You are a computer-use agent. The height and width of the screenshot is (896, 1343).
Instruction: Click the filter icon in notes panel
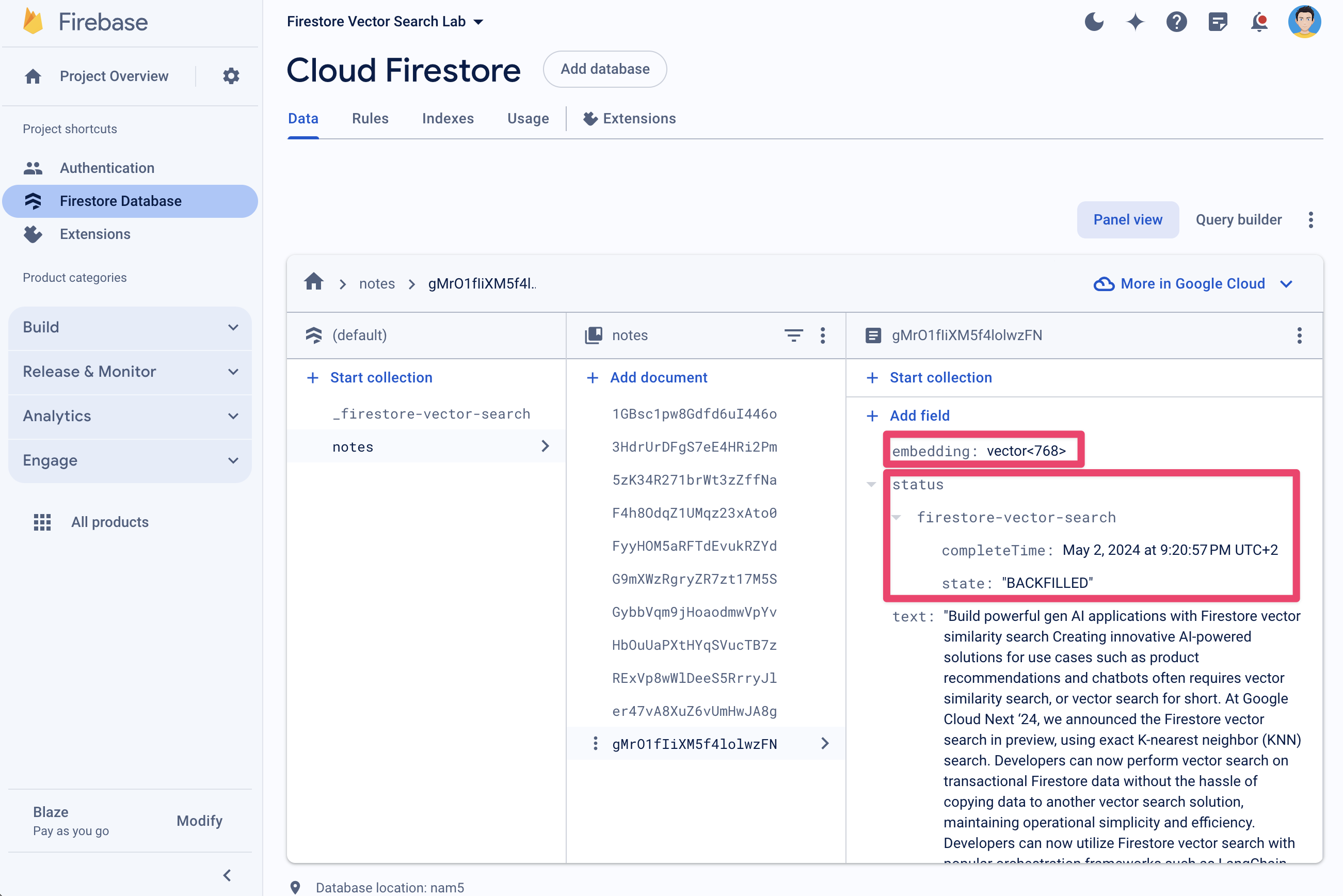coord(794,335)
